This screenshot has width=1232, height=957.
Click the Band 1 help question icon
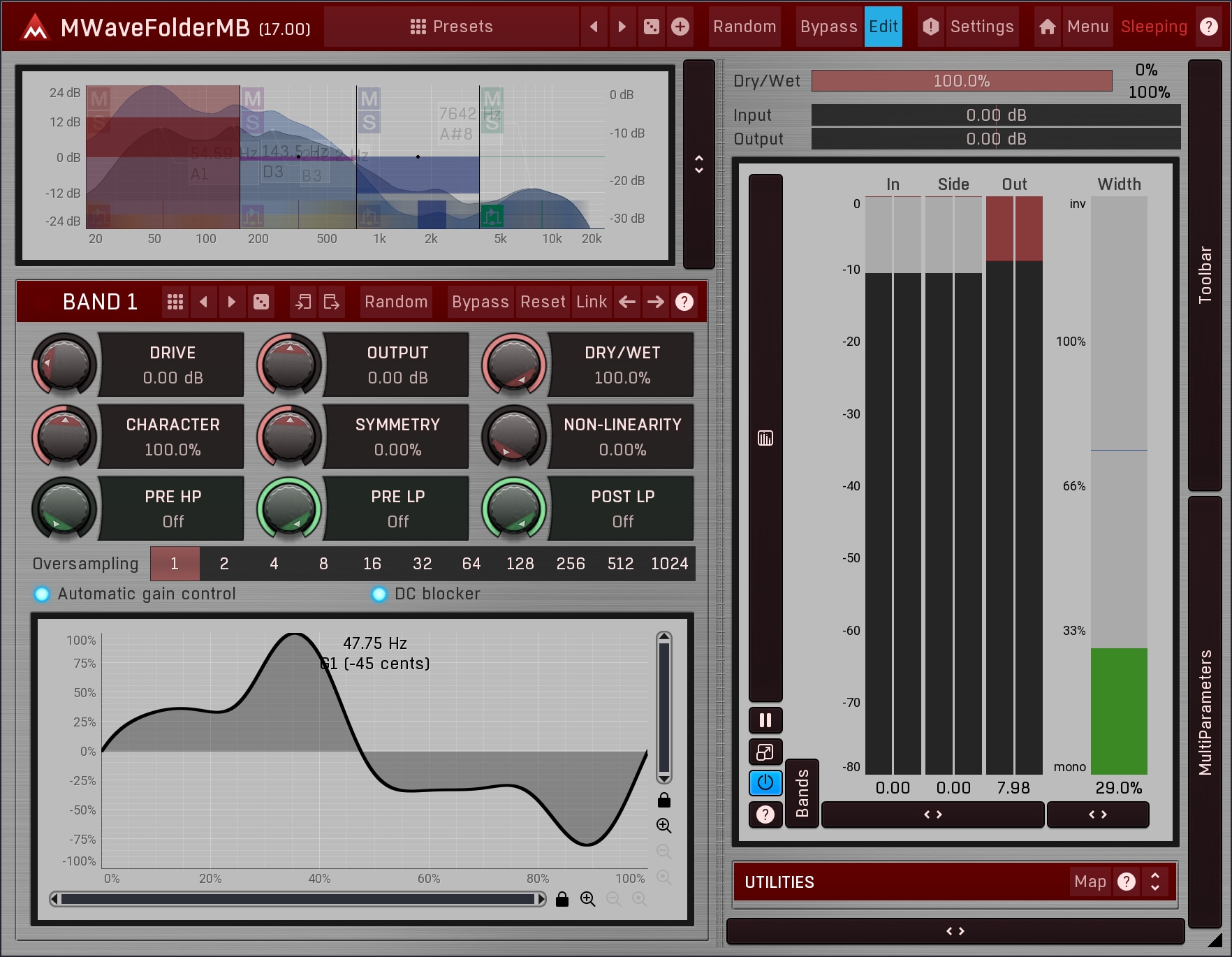[684, 302]
